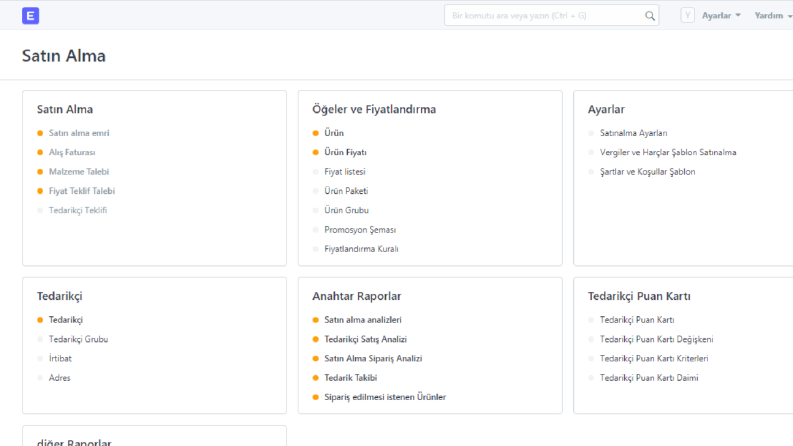Click grey dot beside Fiyatlandırma Kuralı
This screenshot has height=446, width=793.
point(316,249)
